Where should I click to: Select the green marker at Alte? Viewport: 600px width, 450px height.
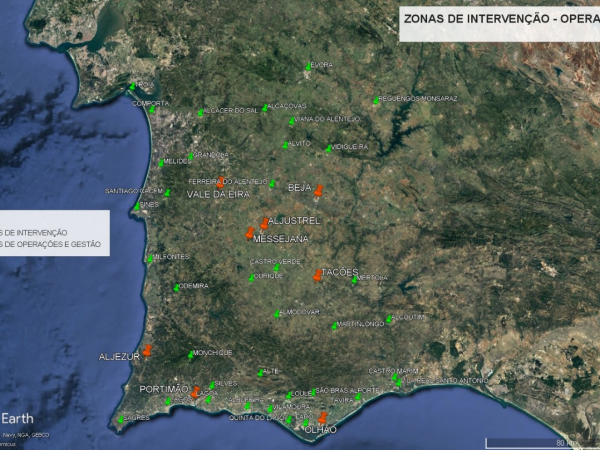pos(261,373)
